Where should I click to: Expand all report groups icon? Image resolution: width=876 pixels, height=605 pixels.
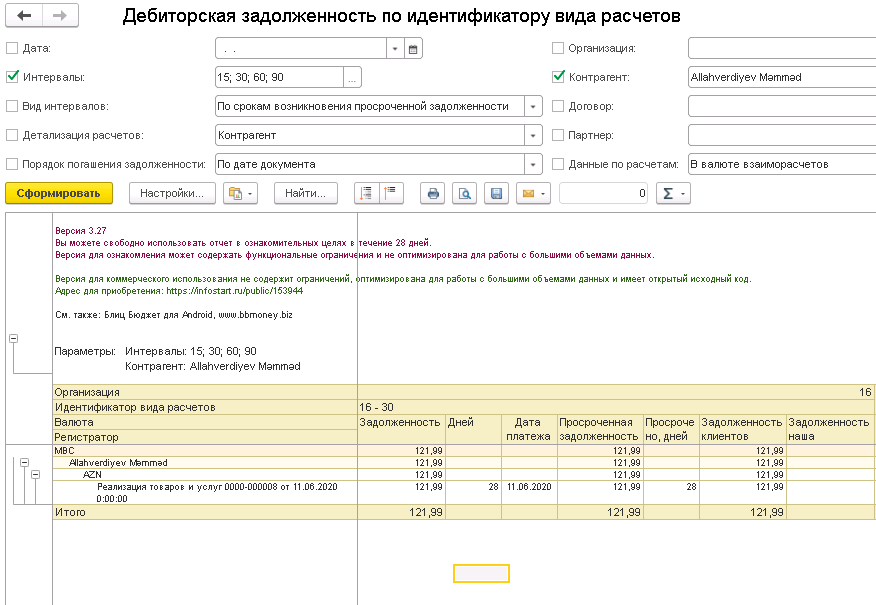366,193
